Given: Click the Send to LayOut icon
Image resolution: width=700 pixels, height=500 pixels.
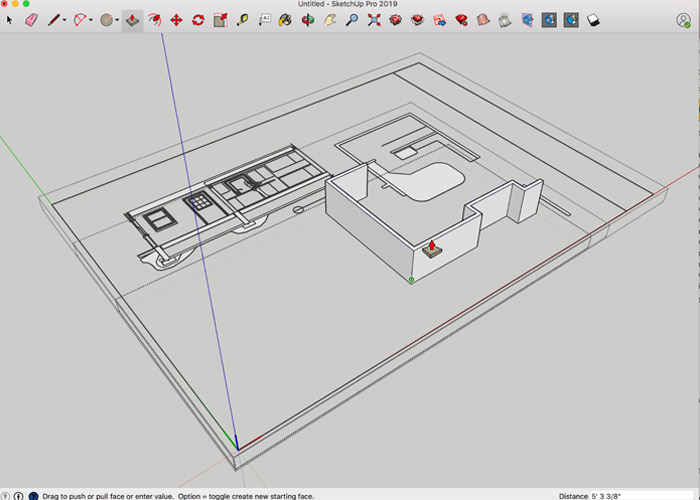Looking at the screenshot, I should pyautogui.click(x=439, y=20).
